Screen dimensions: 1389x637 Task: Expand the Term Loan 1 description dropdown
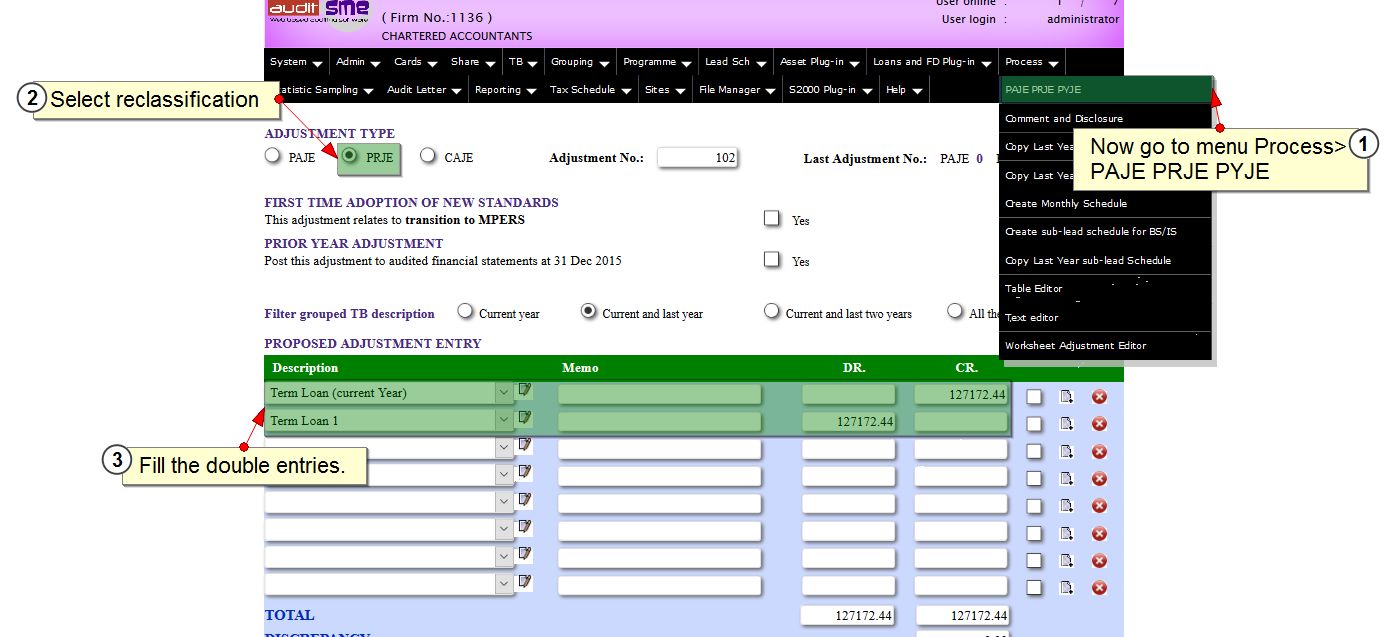pos(503,421)
